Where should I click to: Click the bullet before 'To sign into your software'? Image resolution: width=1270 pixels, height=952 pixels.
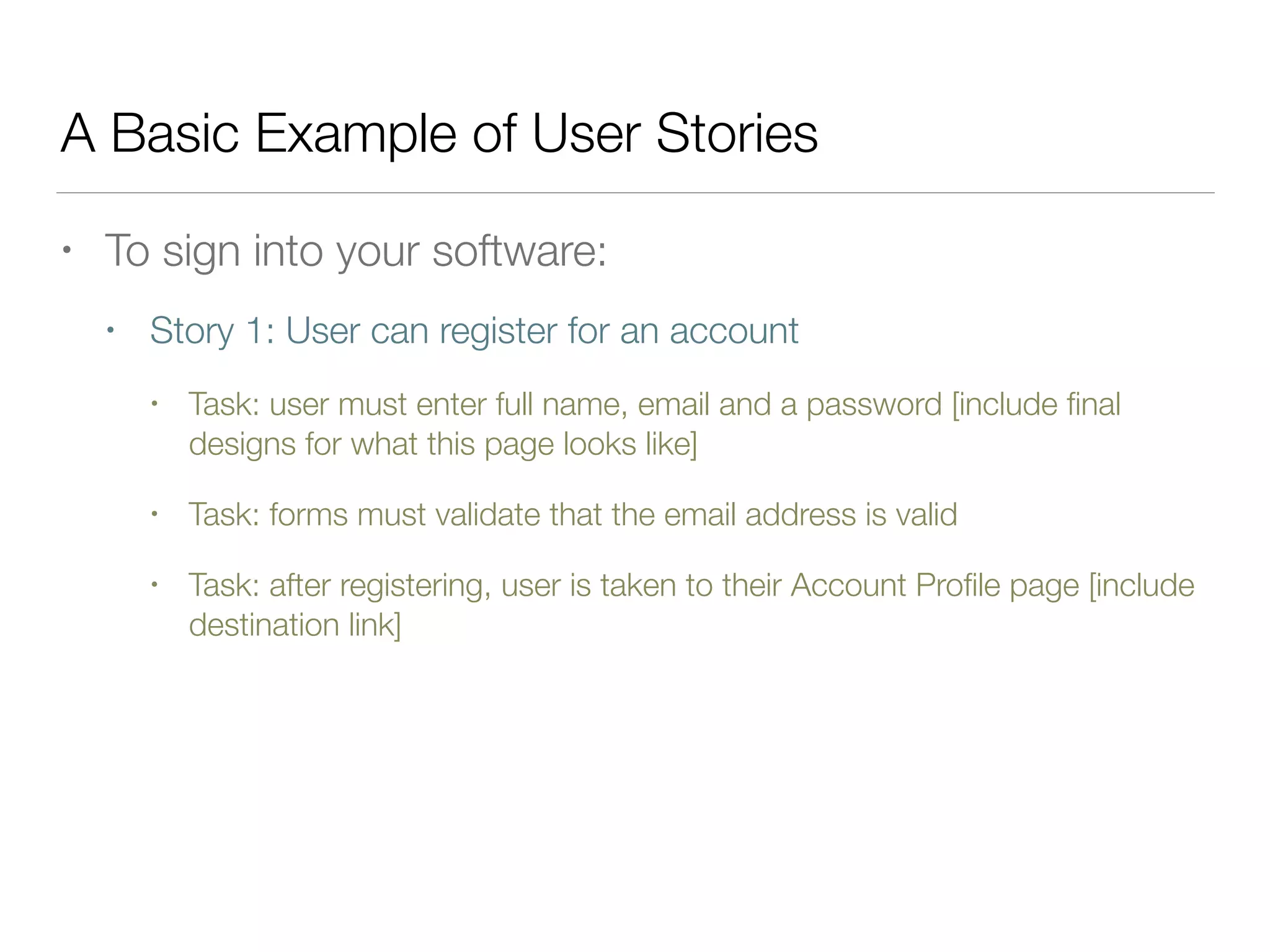click(x=67, y=250)
